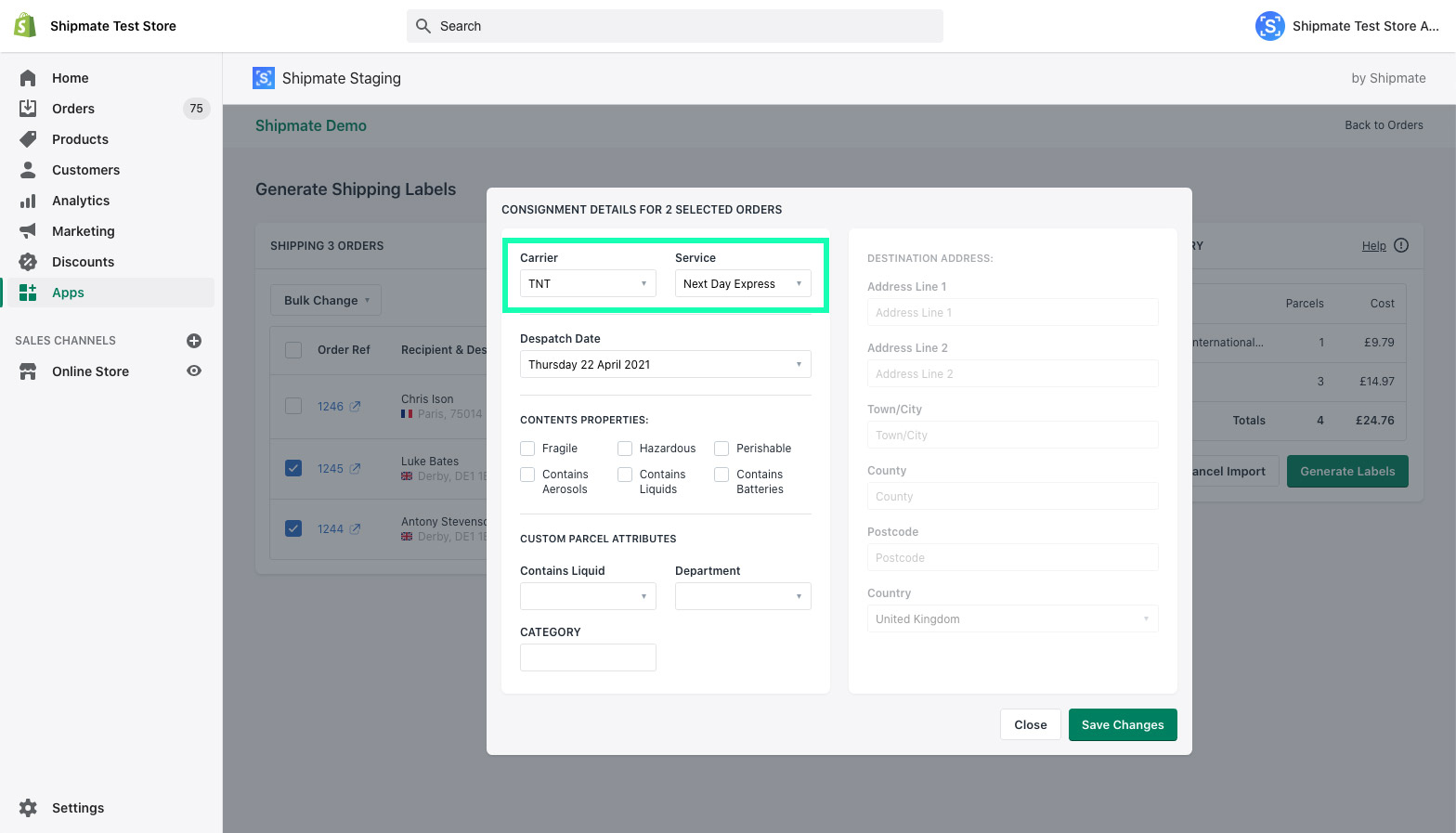
Task: Select order 1246 checkbox
Action: click(x=293, y=406)
